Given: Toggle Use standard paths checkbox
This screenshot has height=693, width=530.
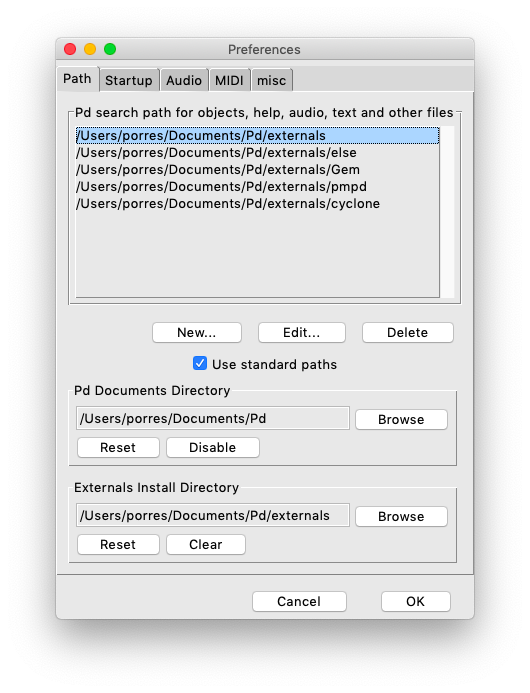Looking at the screenshot, I should coord(200,364).
